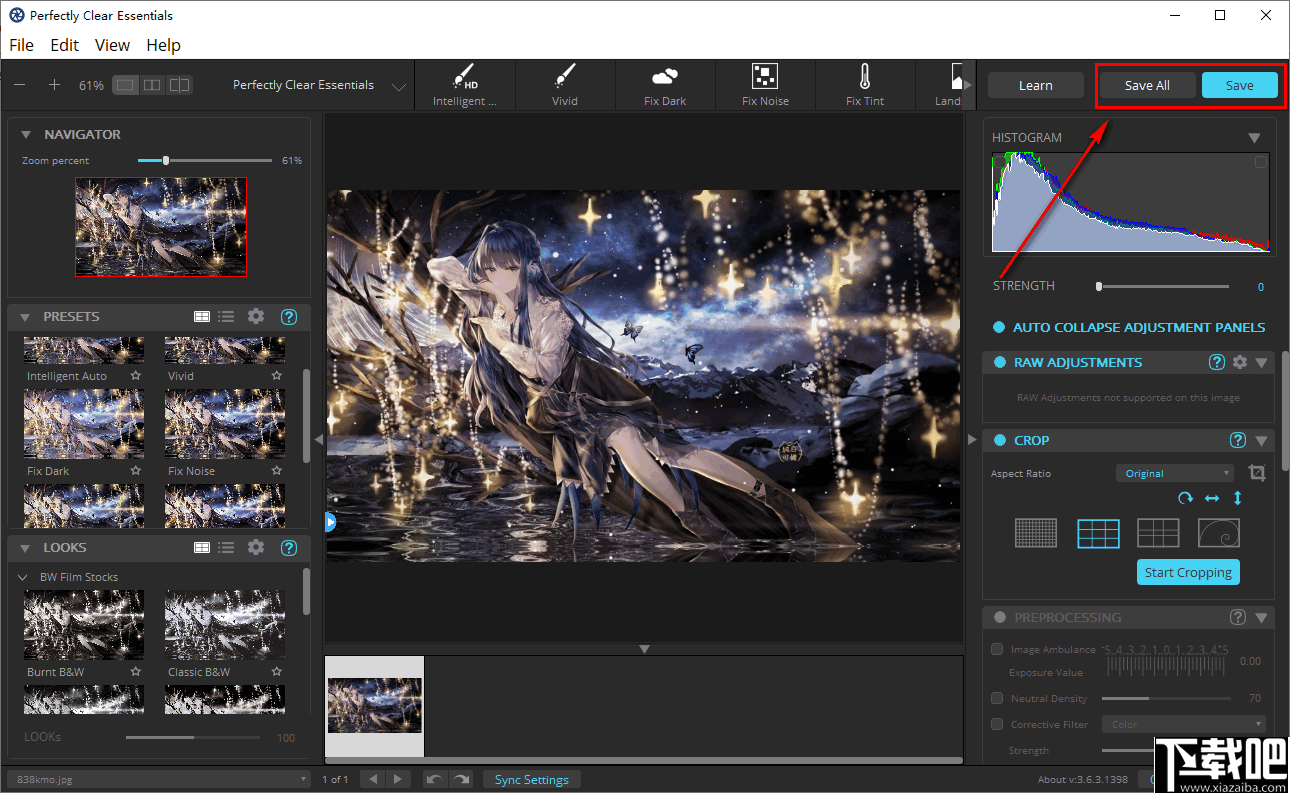
Task: Click the Learn button
Action: click(1036, 85)
